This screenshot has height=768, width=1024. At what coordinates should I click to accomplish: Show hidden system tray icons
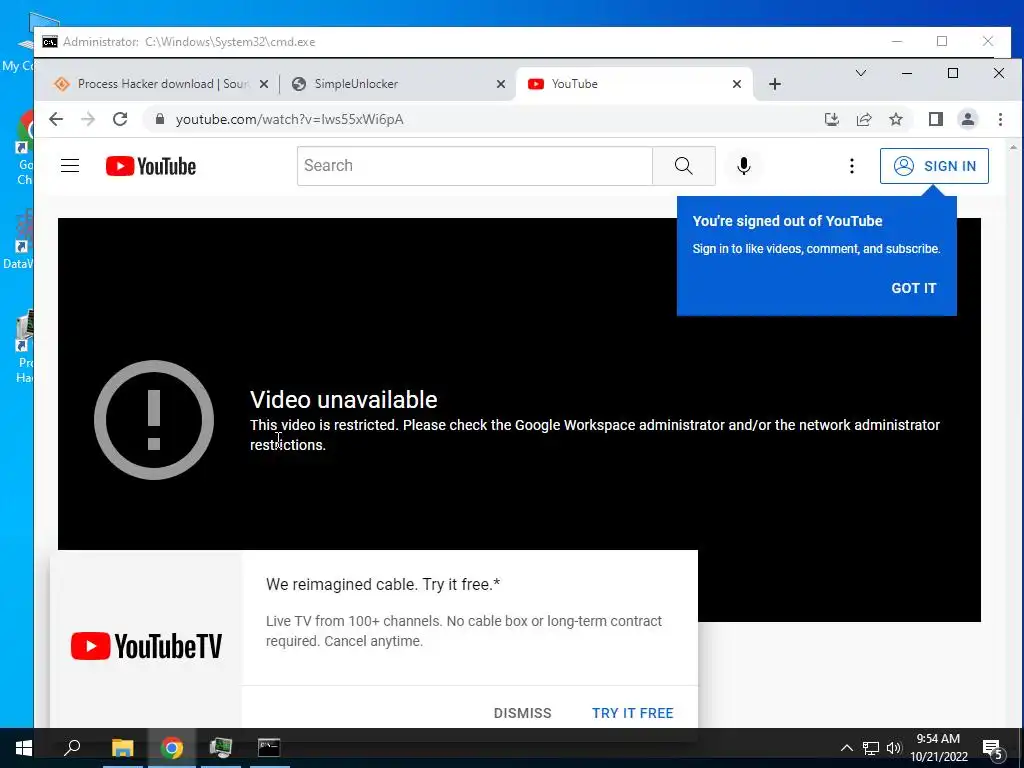tap(846, 748)
